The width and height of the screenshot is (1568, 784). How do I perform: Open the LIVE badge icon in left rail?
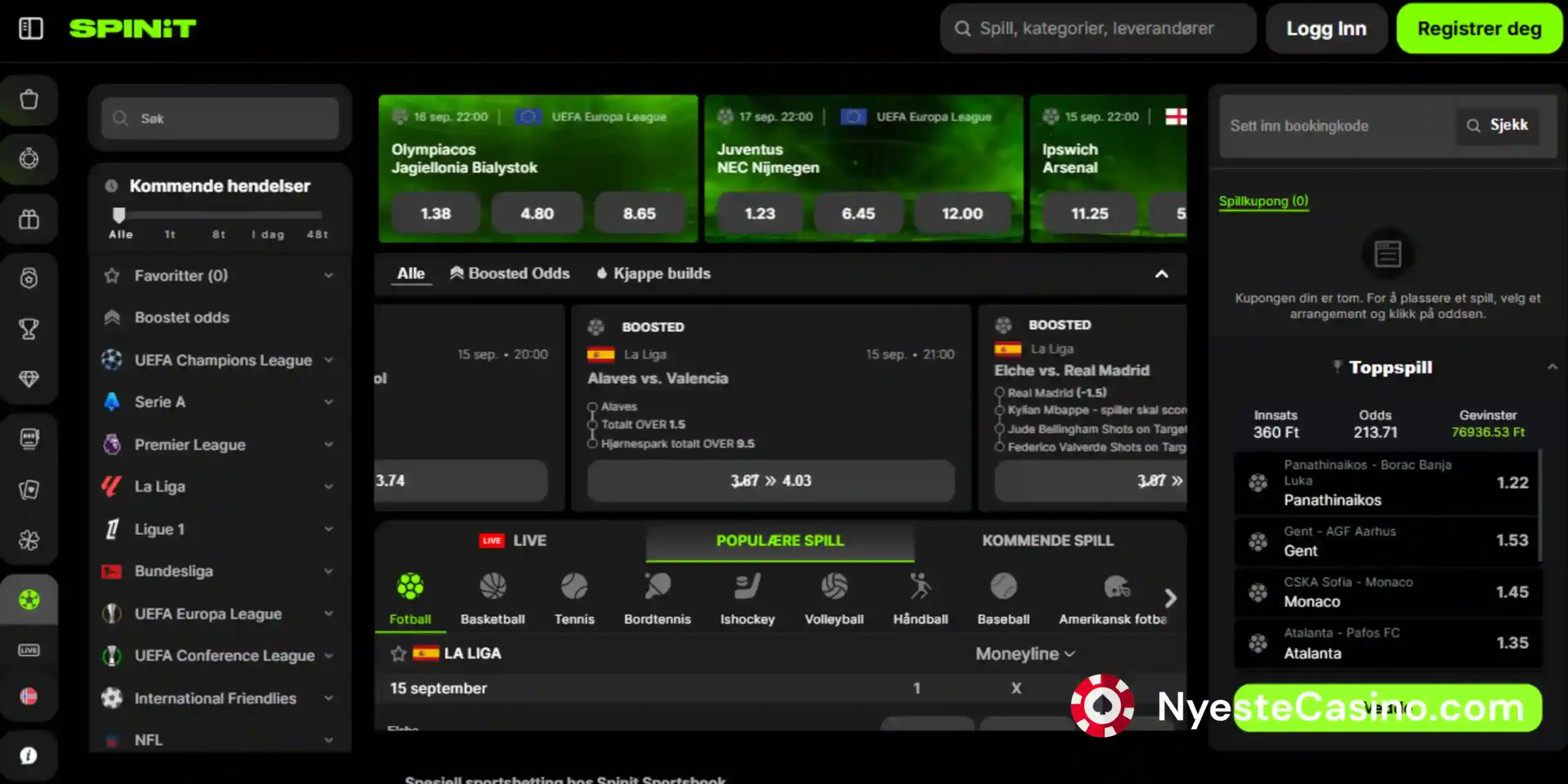[x=29, y=650]
